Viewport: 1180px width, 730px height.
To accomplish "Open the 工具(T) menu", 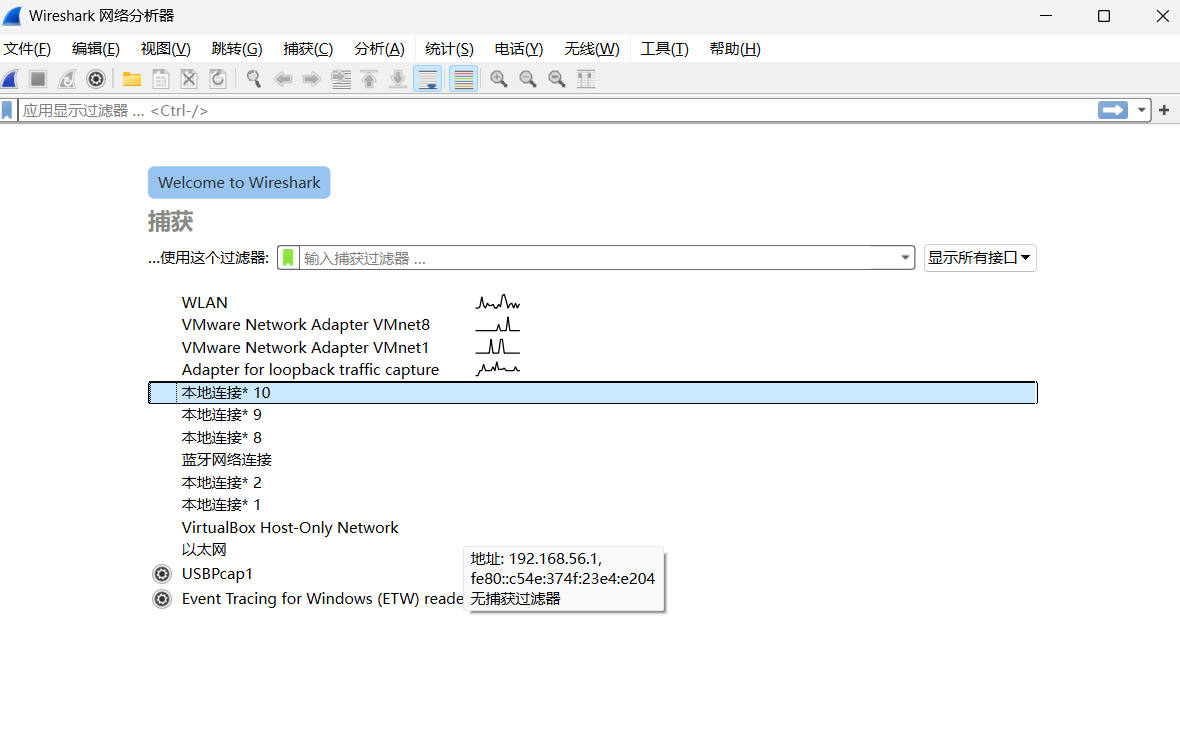I will 665,49.
